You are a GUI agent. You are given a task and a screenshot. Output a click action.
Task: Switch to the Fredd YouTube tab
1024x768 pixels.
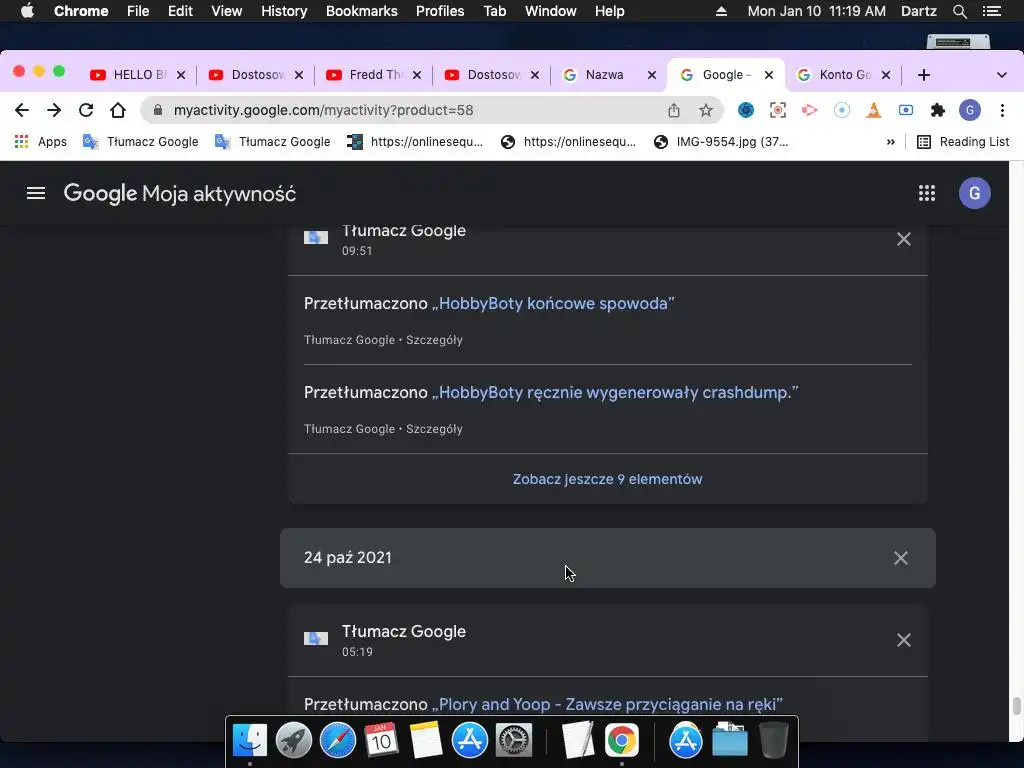tap(374, 75)
